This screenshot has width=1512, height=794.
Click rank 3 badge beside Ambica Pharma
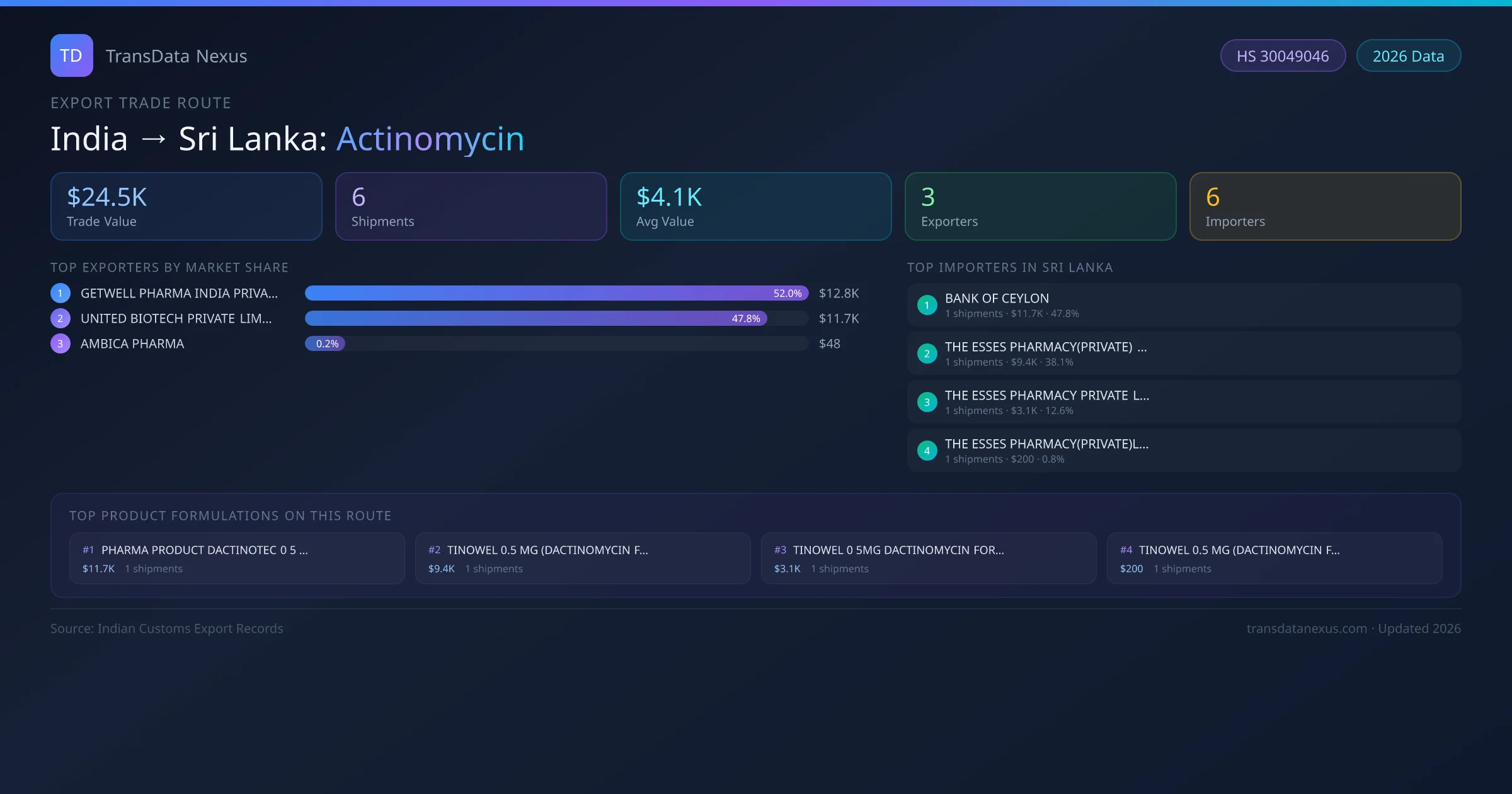(60, 343)
